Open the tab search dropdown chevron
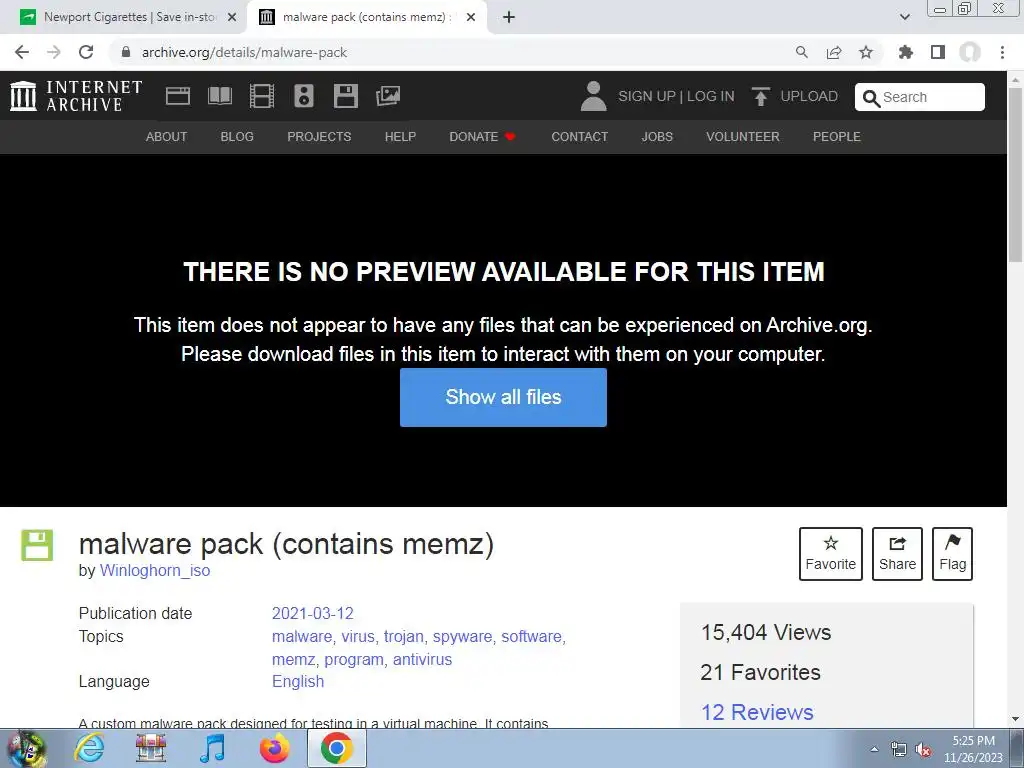The width and height of the screenshot is (1024, 768). point(904,17)
